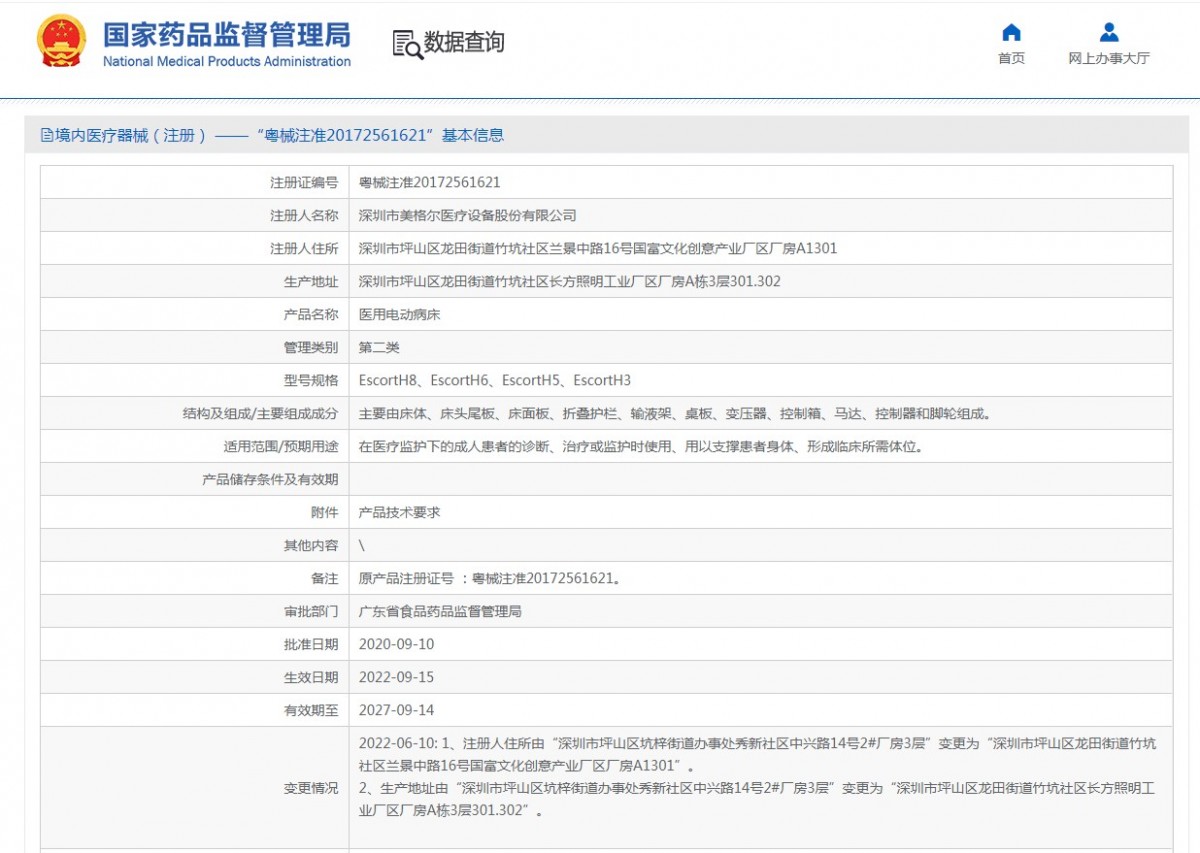Click approval date 2020-09-10
This screenshot has height=853, width=1200.
(396, 644)
